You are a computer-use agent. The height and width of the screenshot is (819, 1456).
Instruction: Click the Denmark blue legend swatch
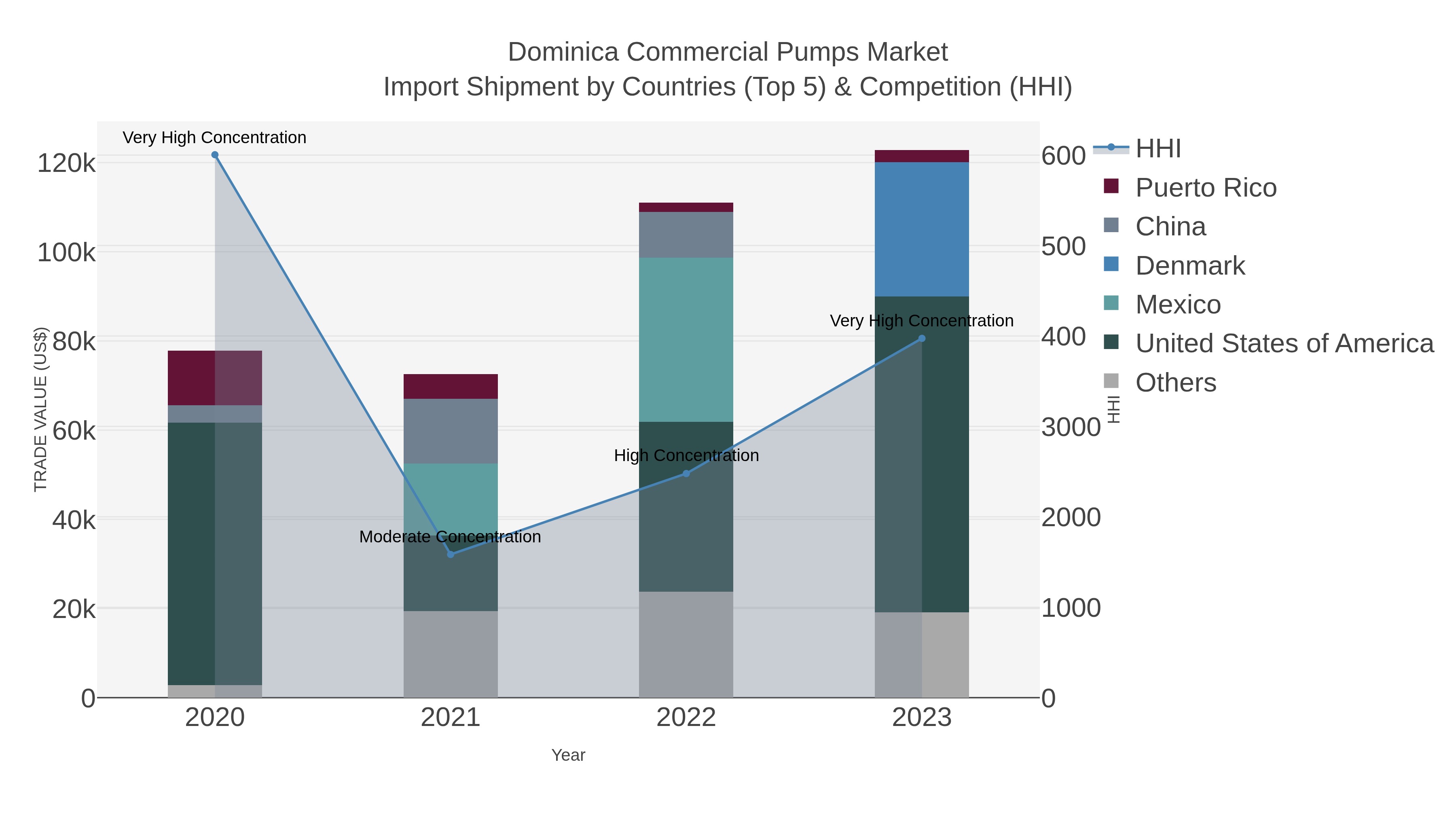[x=1111, y=264]
